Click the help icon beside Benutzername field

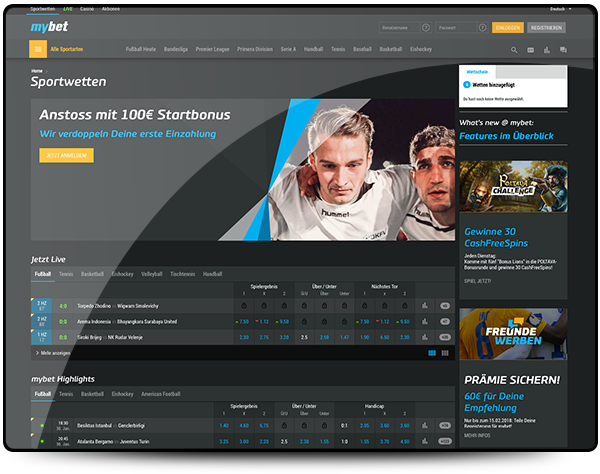[426, 28]
